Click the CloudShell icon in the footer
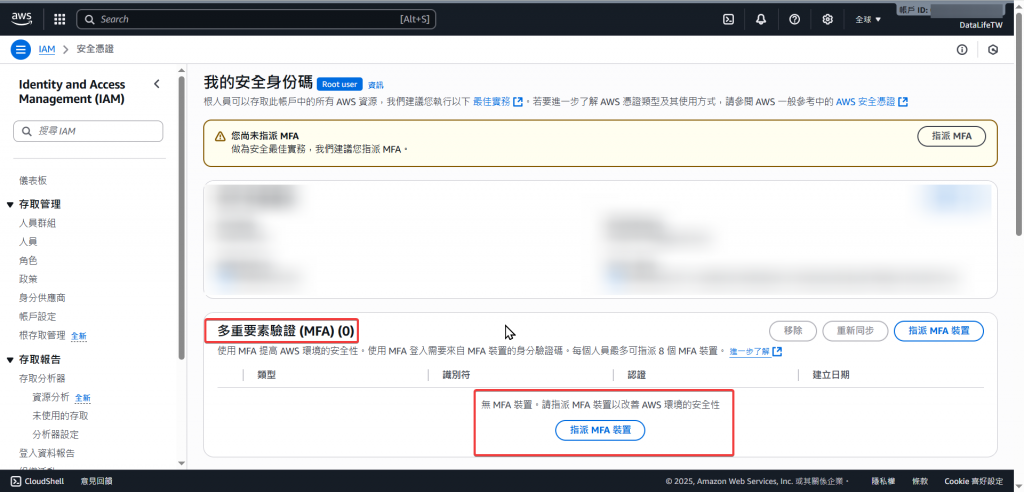1024x492 pixels. coord(16,481)
